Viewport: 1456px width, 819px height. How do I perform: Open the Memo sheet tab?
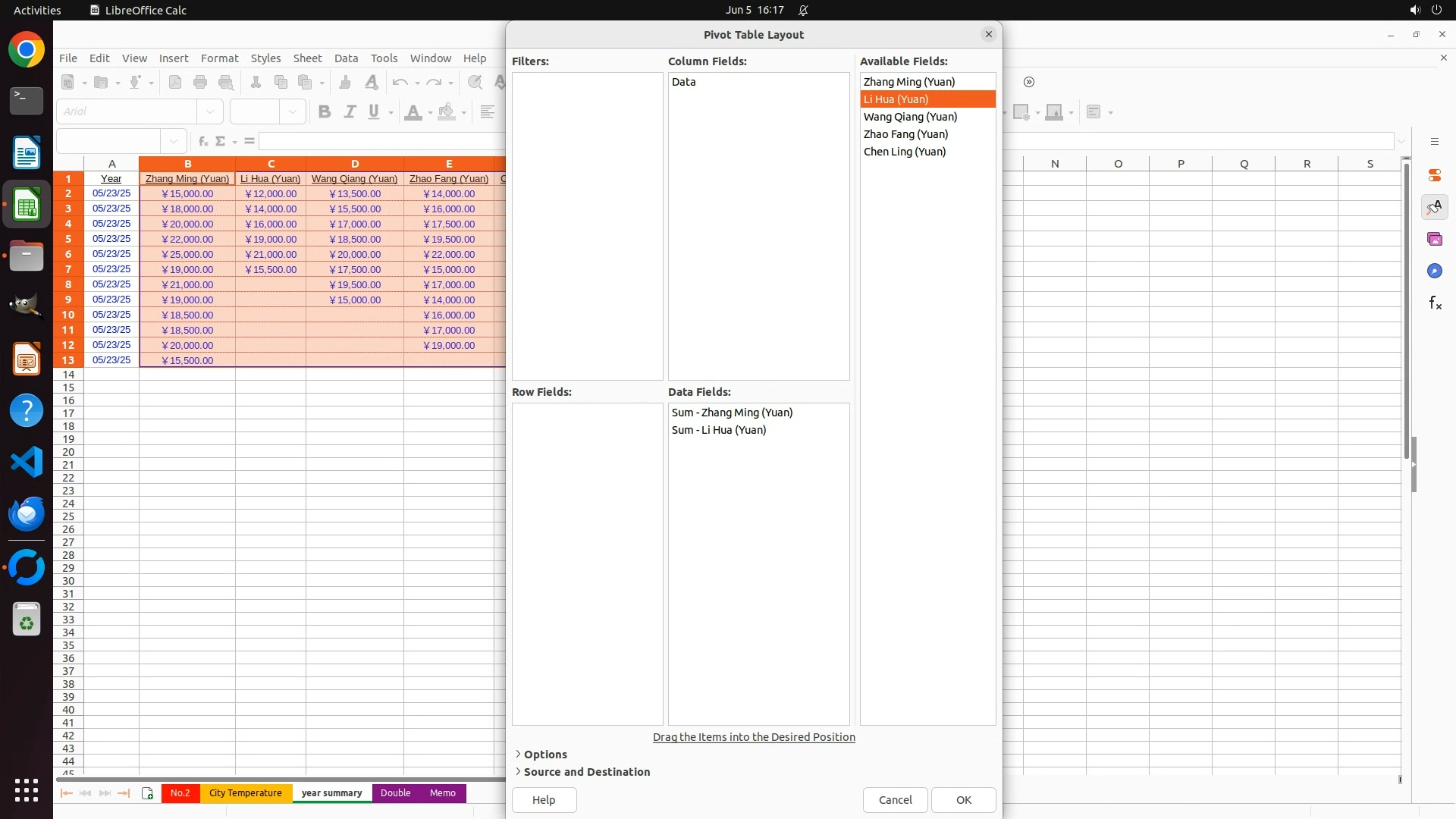point(442,793)
